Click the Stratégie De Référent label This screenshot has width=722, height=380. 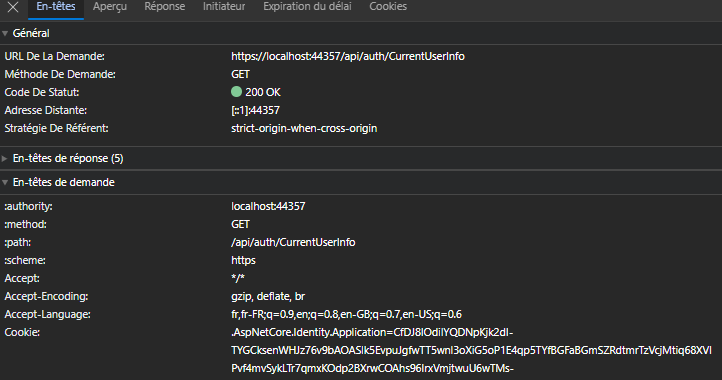click(56, 128)
